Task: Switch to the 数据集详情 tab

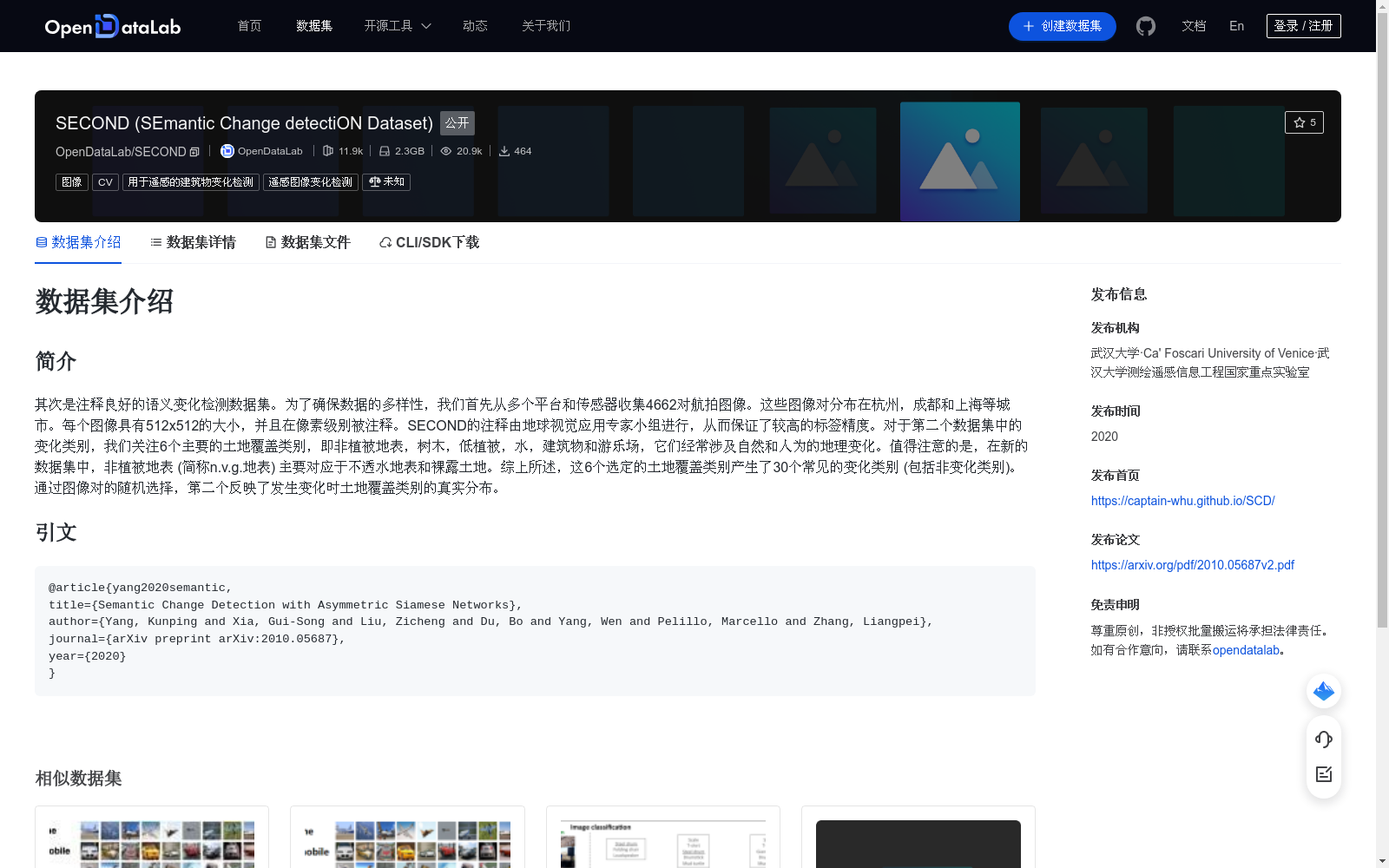Action: coord(193,242)
